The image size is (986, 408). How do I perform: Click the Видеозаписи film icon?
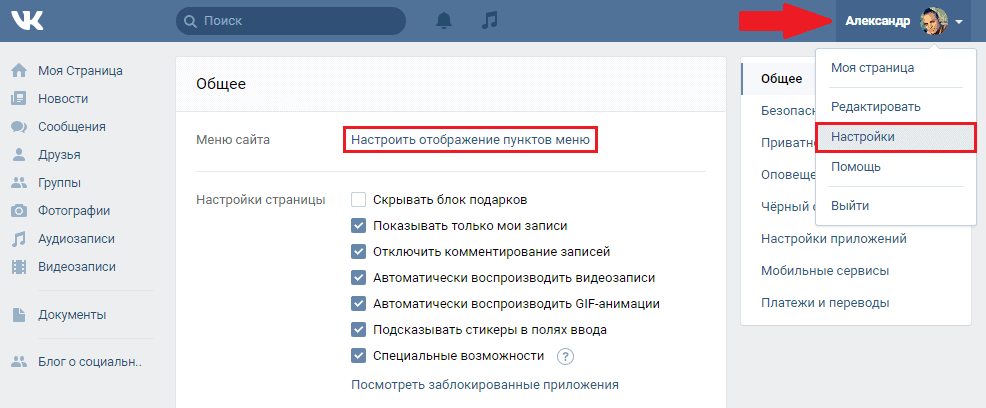pos(18,267)
